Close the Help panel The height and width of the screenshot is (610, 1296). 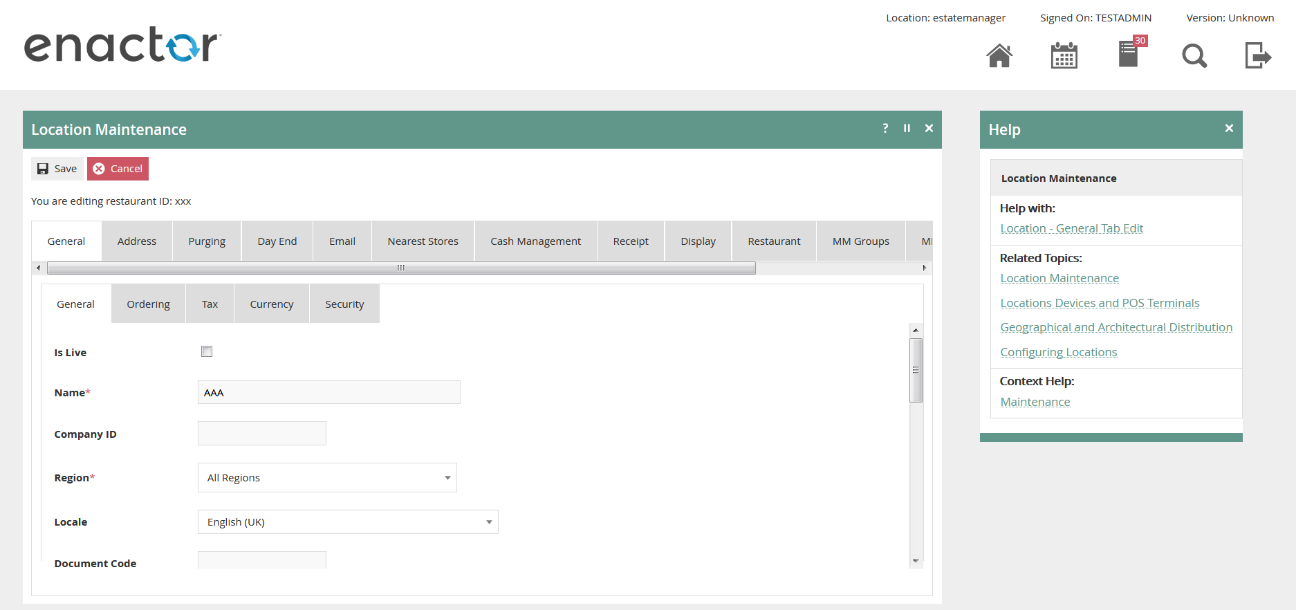[1229, 128]
